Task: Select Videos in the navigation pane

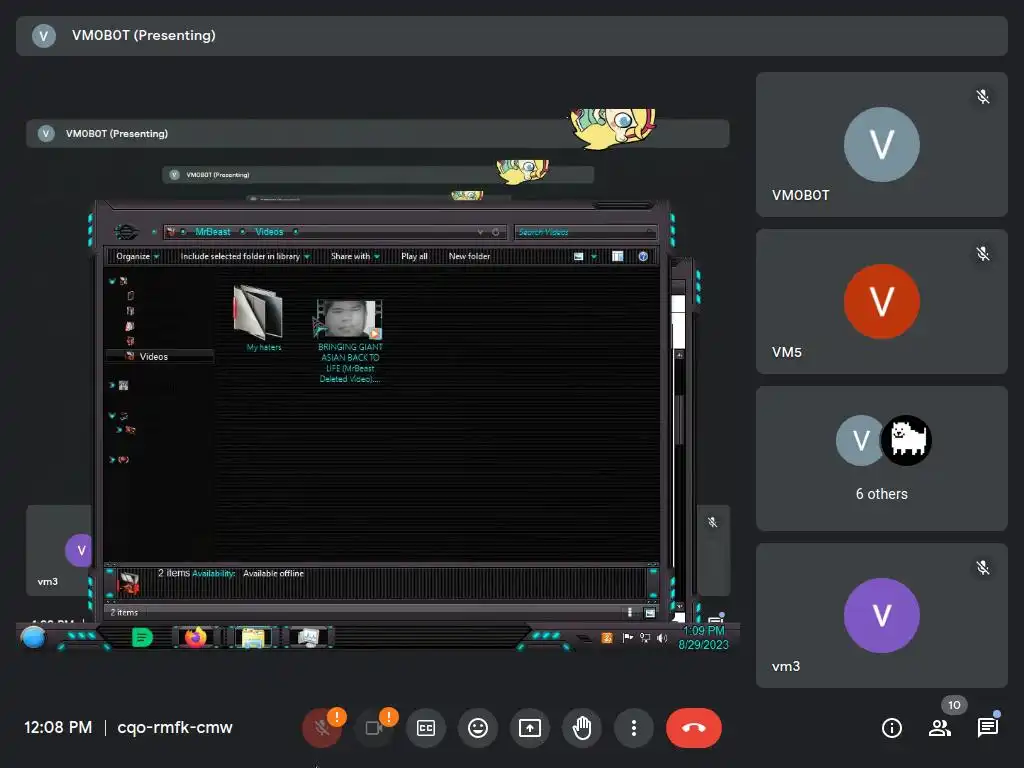Action: coord(159,357)
